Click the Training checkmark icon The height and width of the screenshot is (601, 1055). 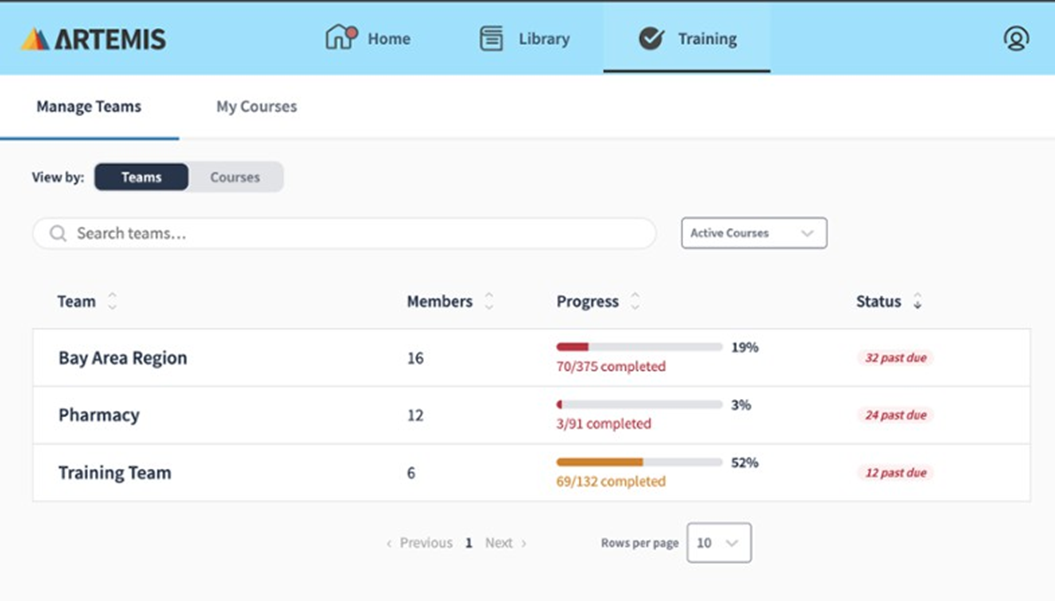[651, 39]
